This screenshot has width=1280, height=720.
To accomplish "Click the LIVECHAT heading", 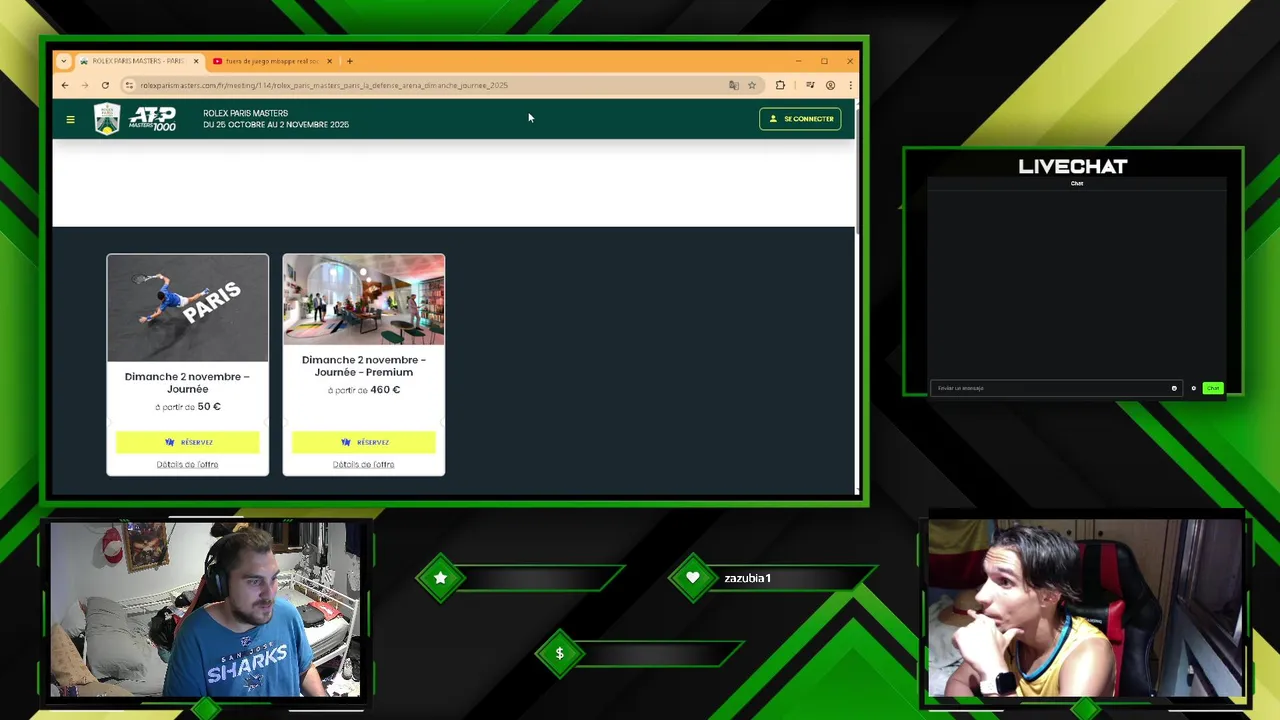I will pos(1073,167).
